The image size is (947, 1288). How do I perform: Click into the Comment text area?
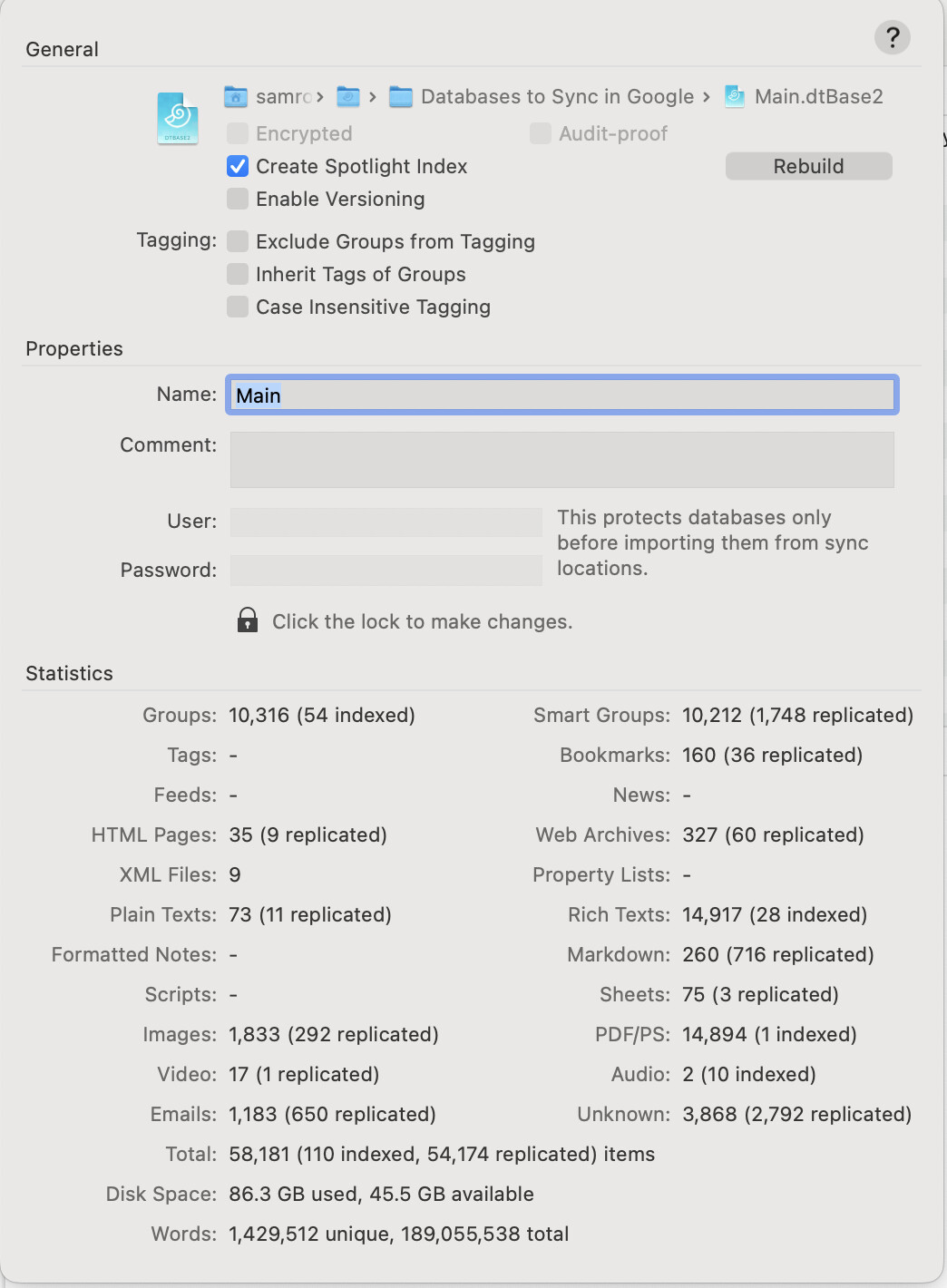(x=562, y=460)
